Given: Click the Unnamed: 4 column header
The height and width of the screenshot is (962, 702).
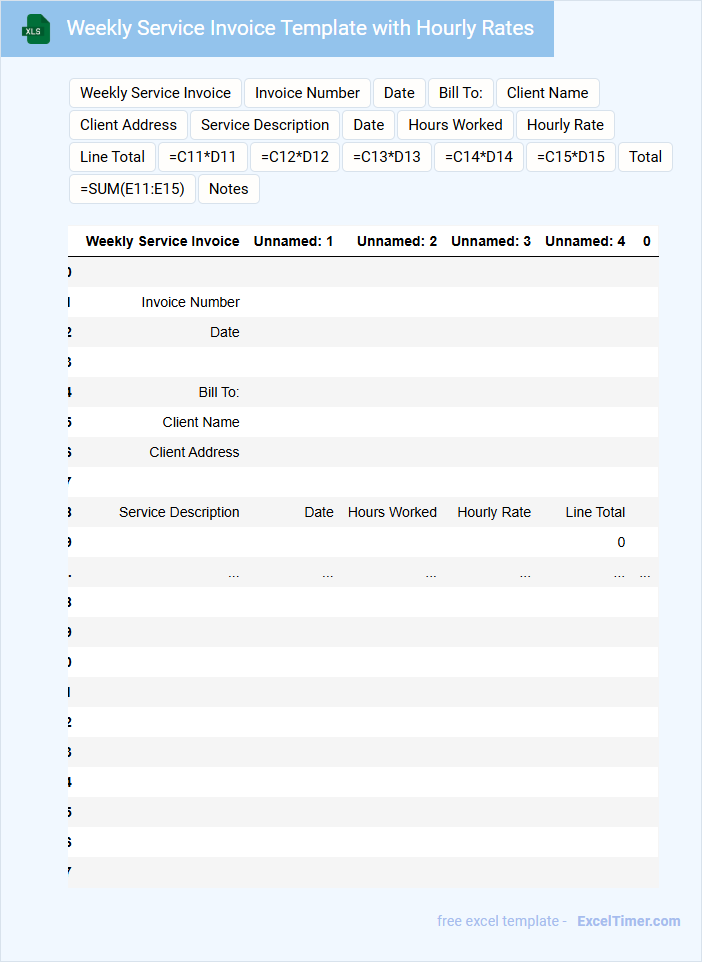Looking at the screenshot, I should pos(585,242).
